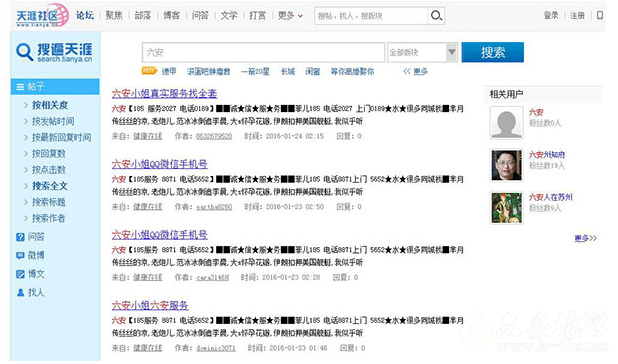
Task: Sort results by 按最新回复时间
Action: [x=61, y=137]
